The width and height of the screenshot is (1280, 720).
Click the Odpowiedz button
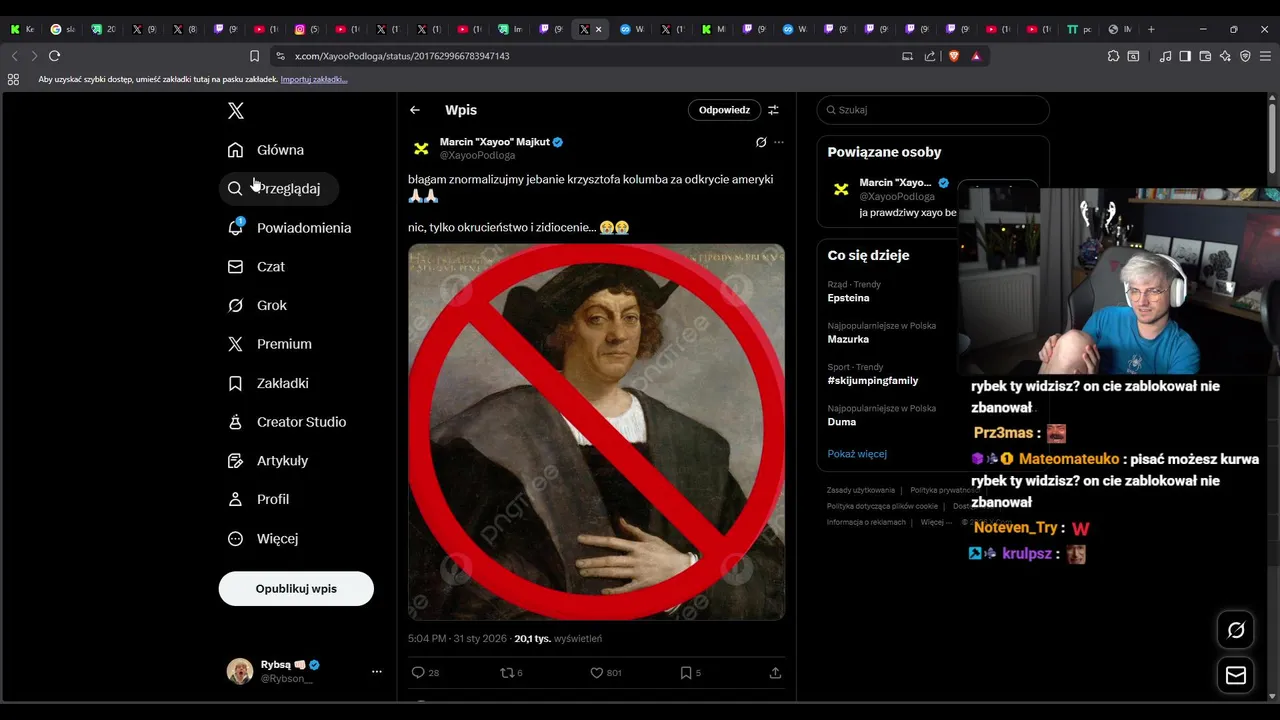724,110
